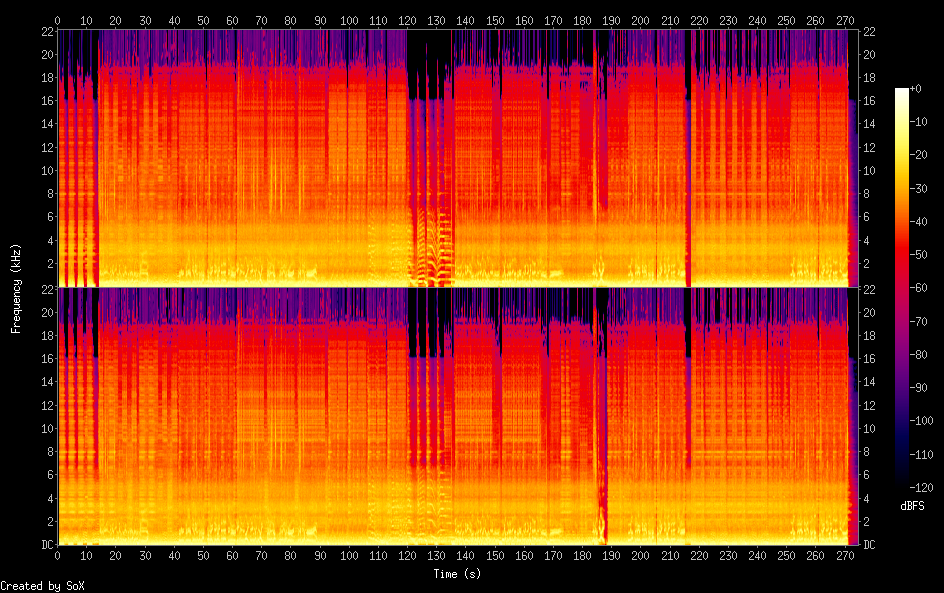Image resolution: width=944 pixels, height=593 pixels.
Task: Click the 270 tick on the bottom time axis
Action: click(843, 554)
